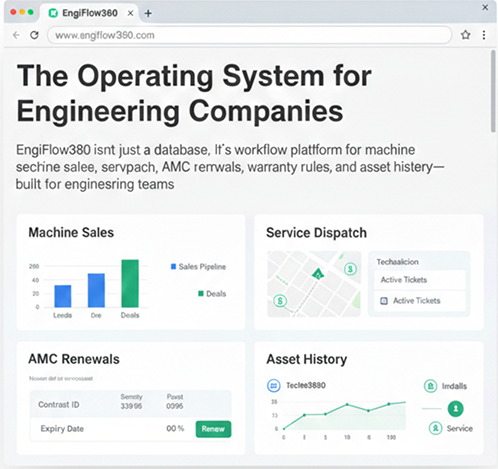Image resolution: width=498 pixels, height=469 pixels.
Task: Click the Machine Sales card title
Action: 71,233
